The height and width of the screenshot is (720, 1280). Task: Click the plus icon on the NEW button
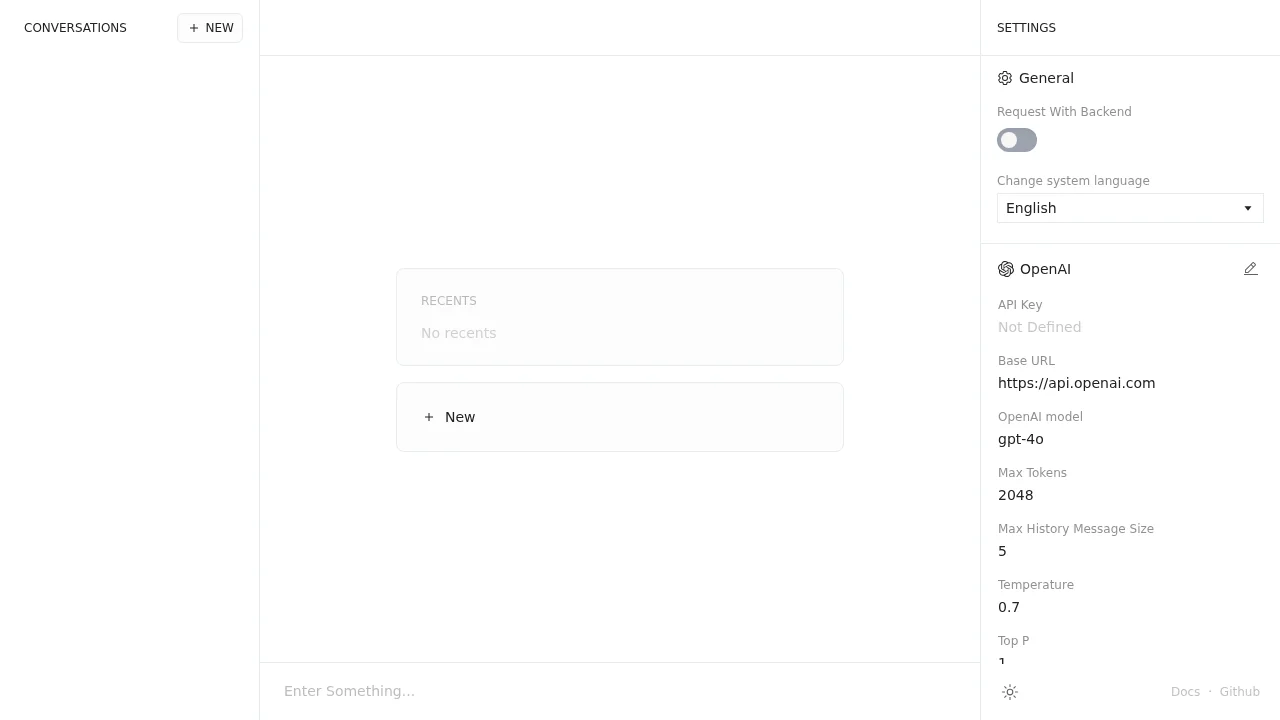coord(194,28)
